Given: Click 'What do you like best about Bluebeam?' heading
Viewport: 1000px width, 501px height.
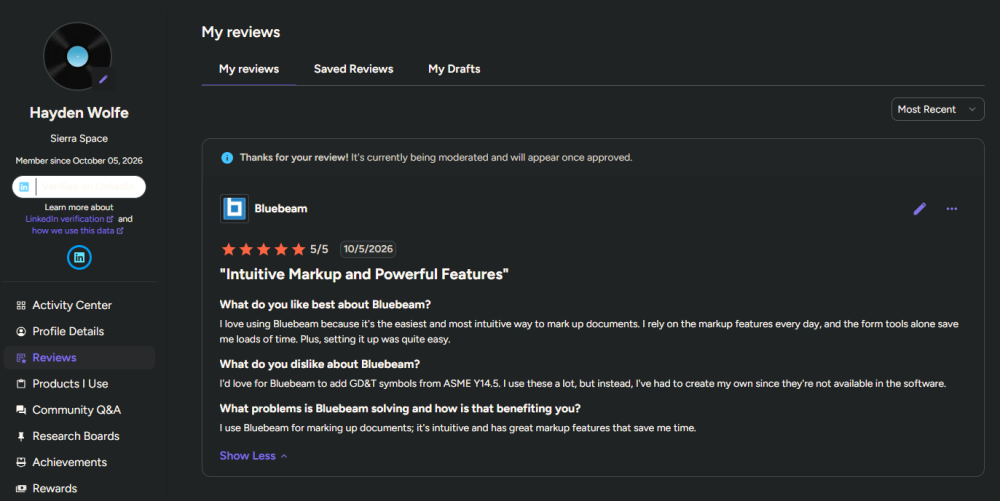Looking at the screenshot, I should click(325, 305).
